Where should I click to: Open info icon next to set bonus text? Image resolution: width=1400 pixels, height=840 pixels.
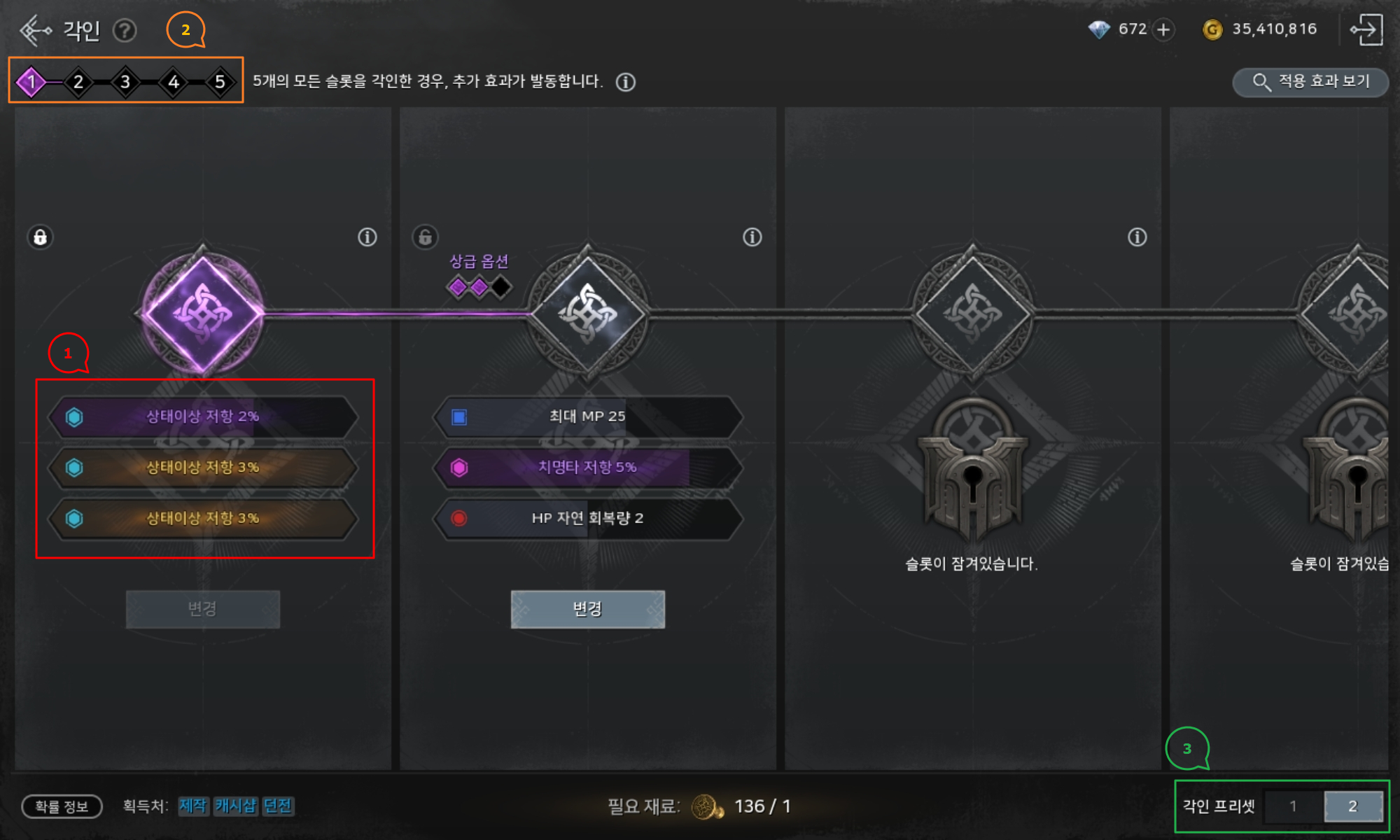pyautogui.click(x=626, y=82)
